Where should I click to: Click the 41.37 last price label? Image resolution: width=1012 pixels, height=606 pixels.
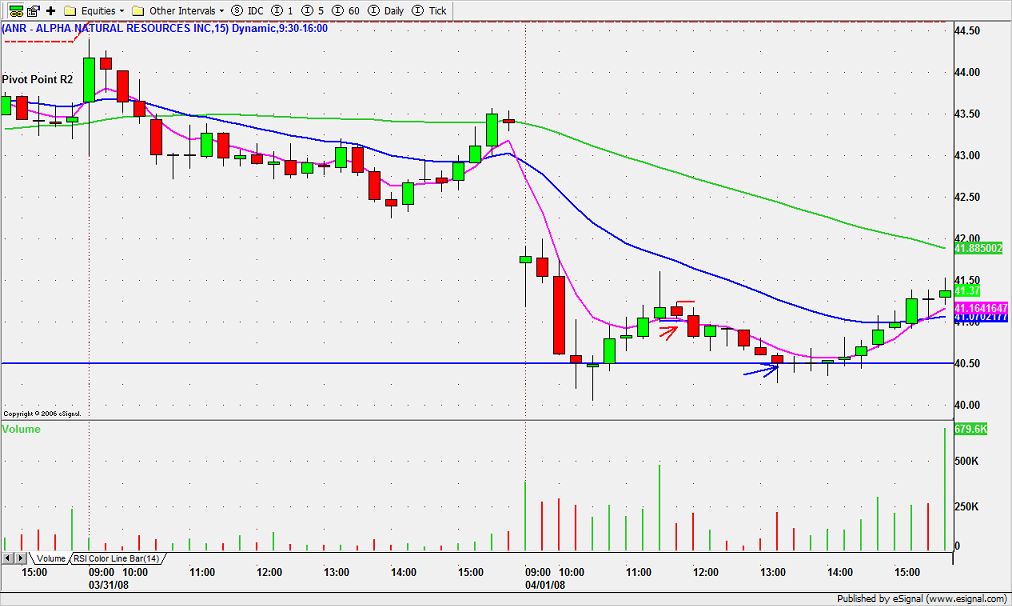coord(967,290)
